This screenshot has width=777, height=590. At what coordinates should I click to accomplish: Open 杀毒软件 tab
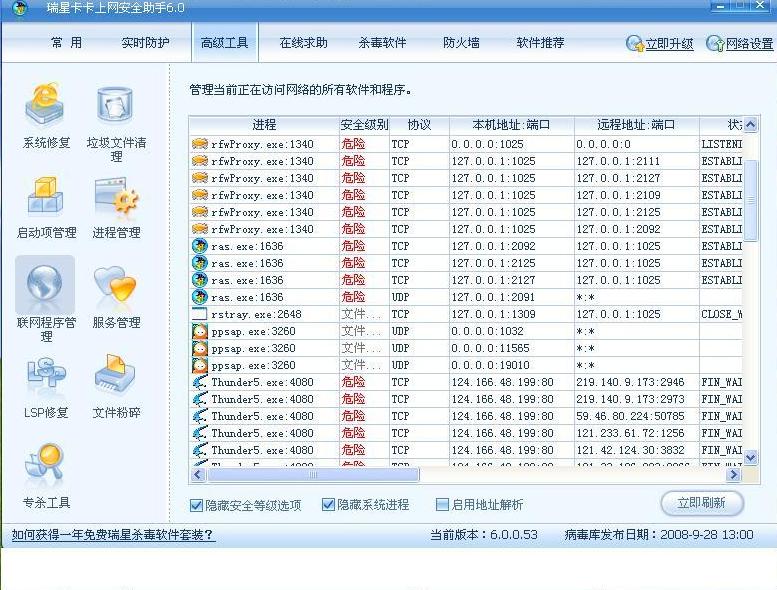tap(382, 43)
